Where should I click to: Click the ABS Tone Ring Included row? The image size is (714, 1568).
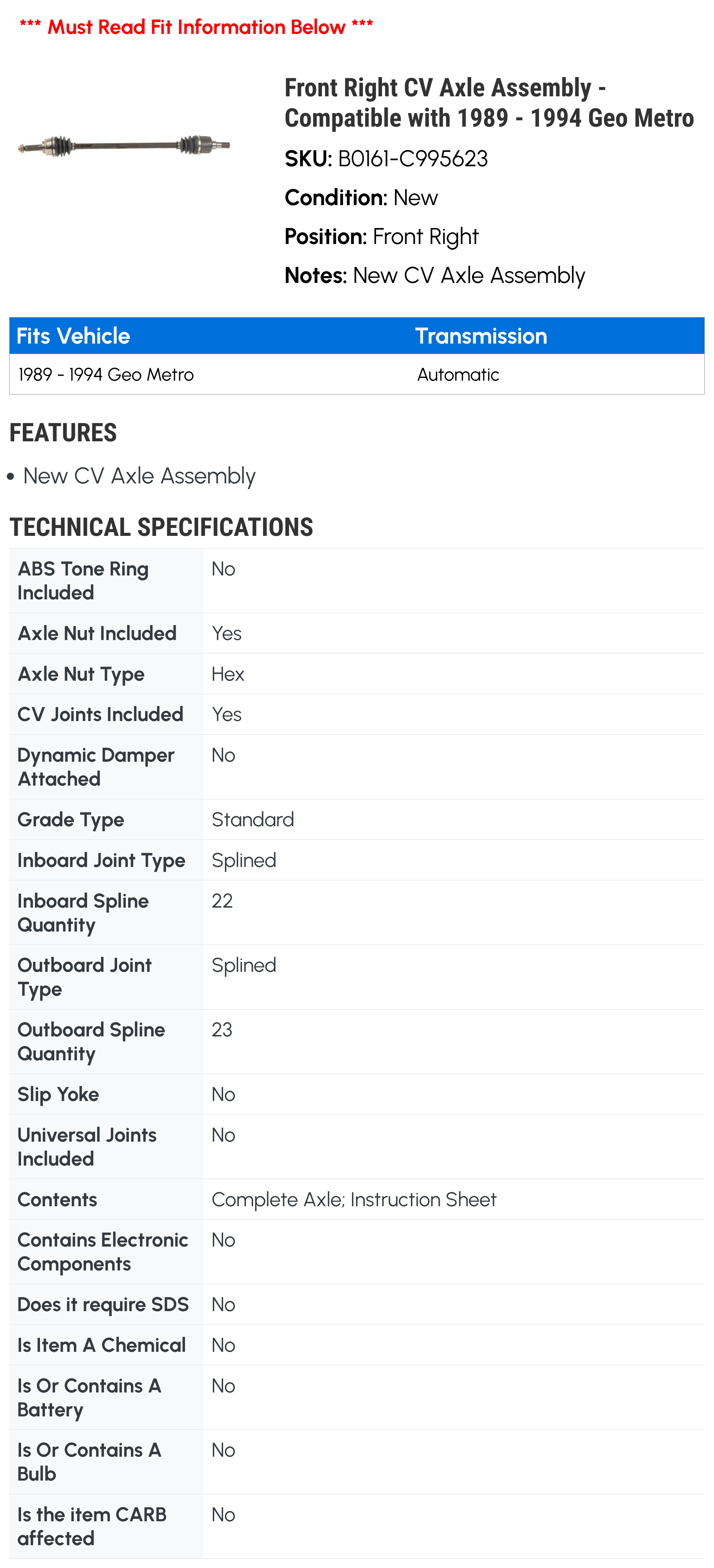[357, 581]
